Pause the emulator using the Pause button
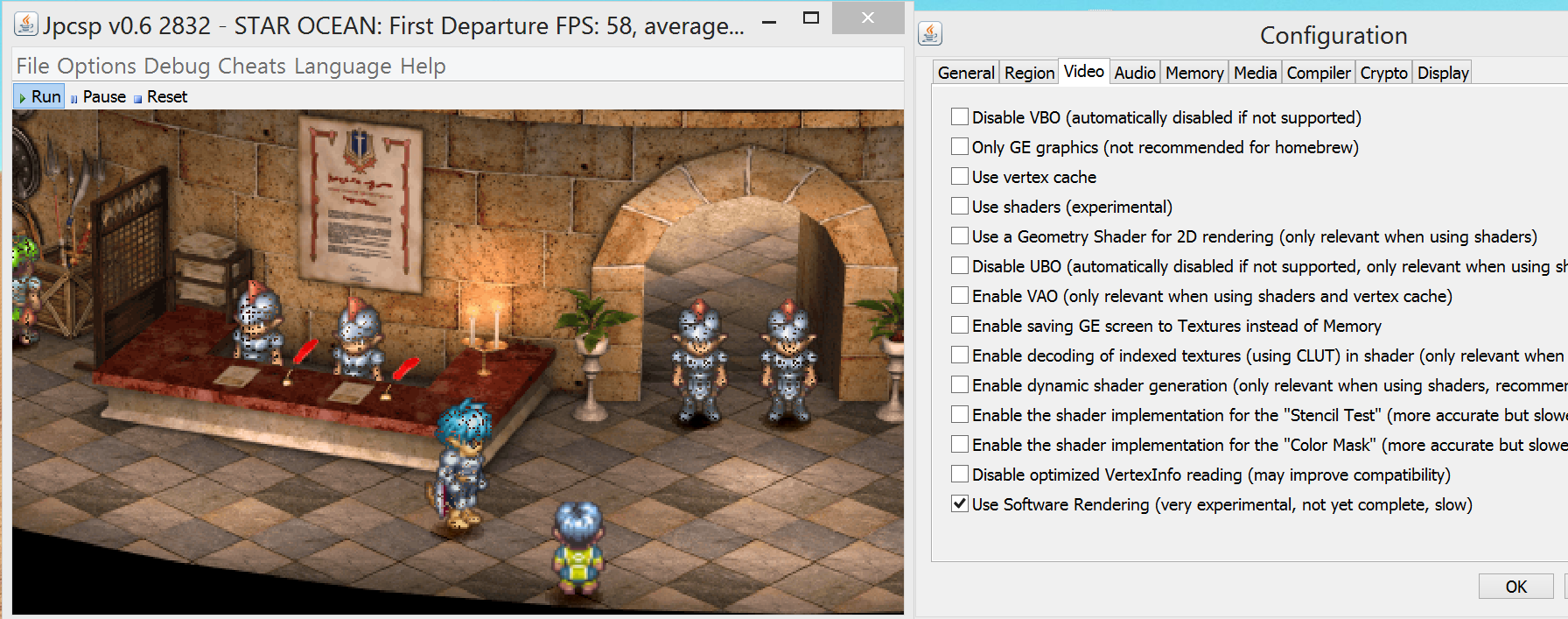The width and height of the screenshot is (1568, 619). coord(98,96)
